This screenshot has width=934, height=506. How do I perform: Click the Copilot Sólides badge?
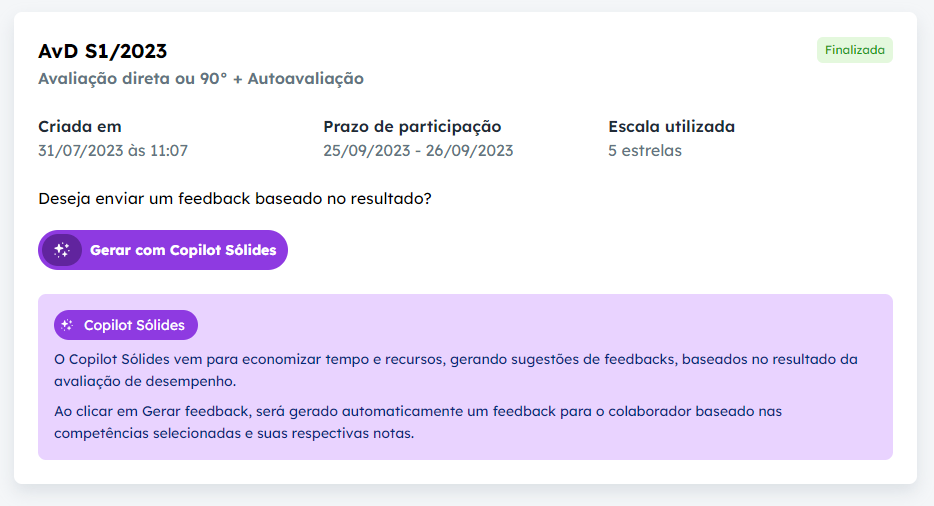pos(126,325)
